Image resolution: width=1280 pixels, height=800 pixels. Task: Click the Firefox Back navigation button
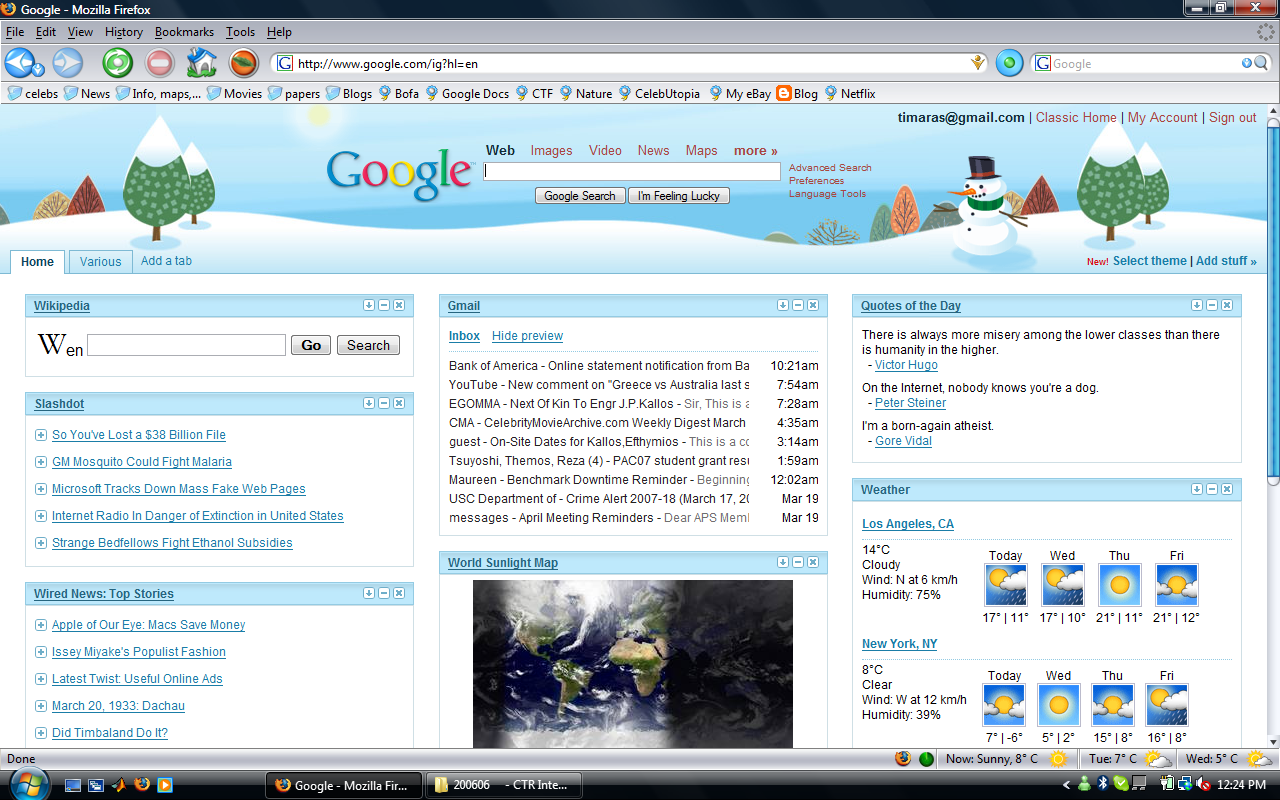[21, 63]
